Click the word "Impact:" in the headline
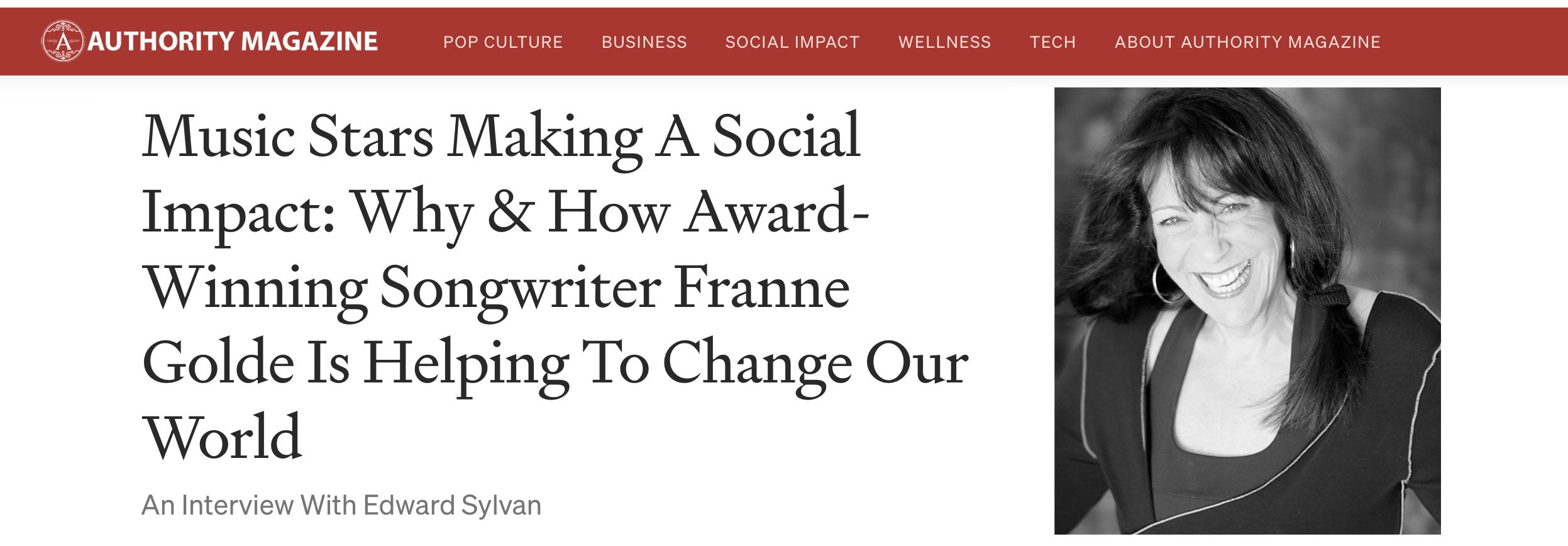 (238, 213)
